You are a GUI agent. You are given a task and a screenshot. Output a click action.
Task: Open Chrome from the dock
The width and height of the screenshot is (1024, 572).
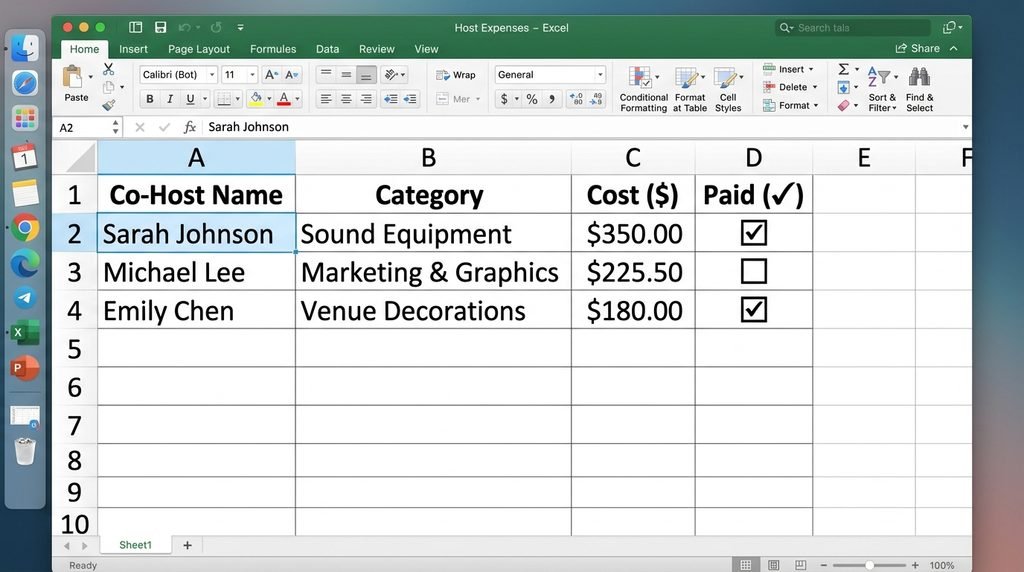(x=25, y=228)
